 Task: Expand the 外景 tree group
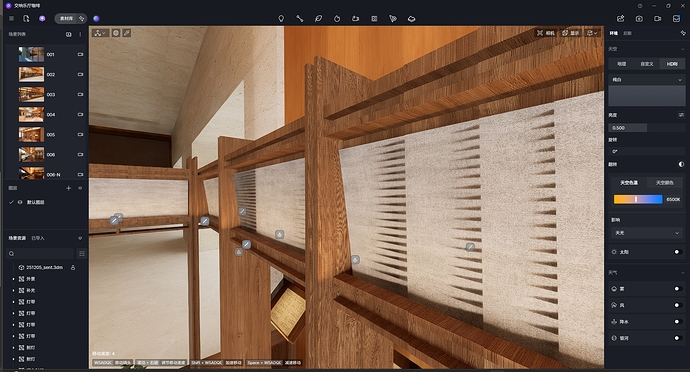point(13,279)
